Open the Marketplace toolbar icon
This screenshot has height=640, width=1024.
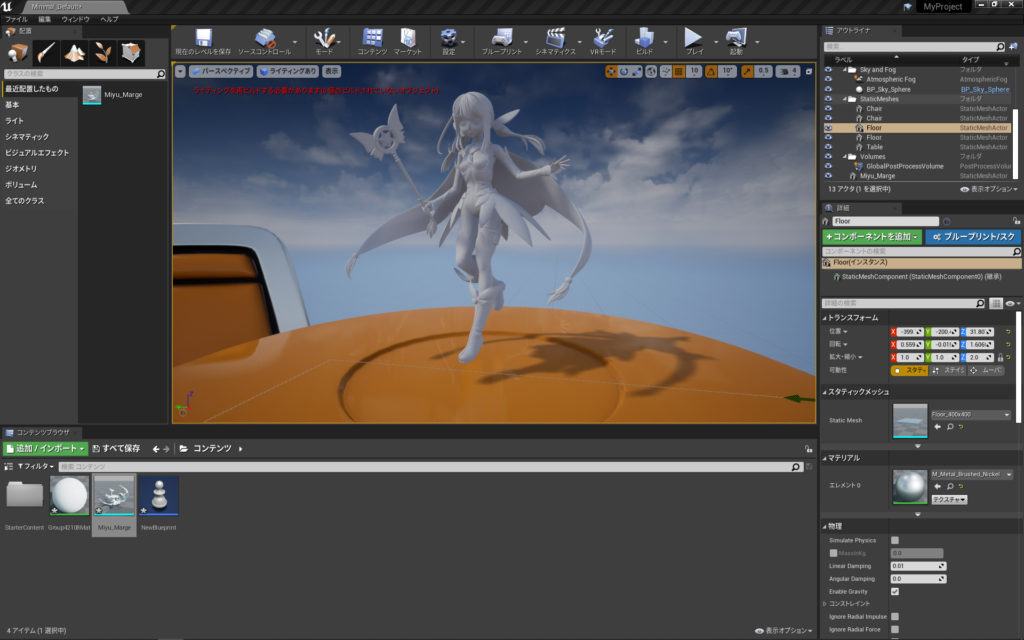407,38
